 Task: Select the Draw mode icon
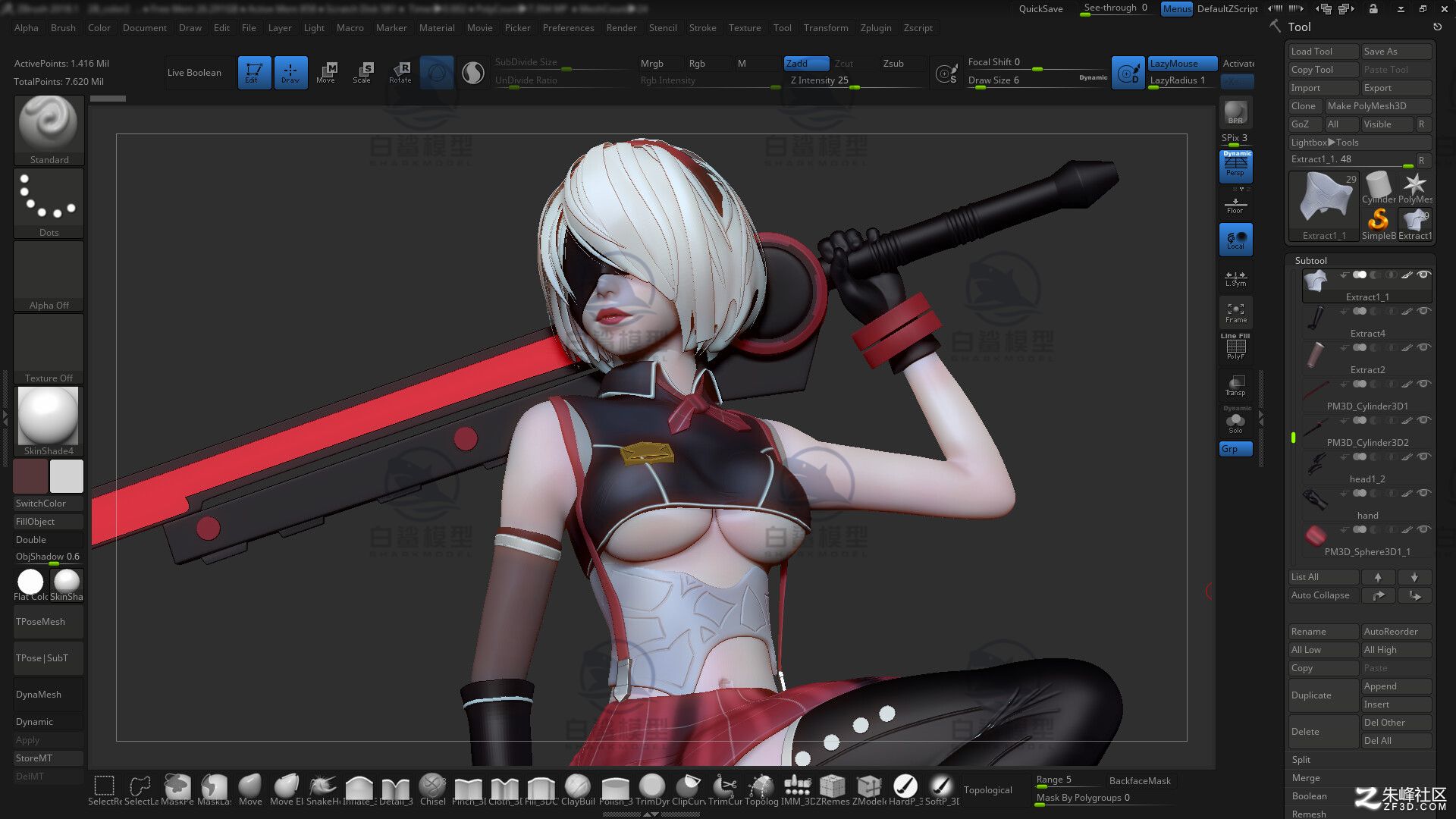[290, 72]
